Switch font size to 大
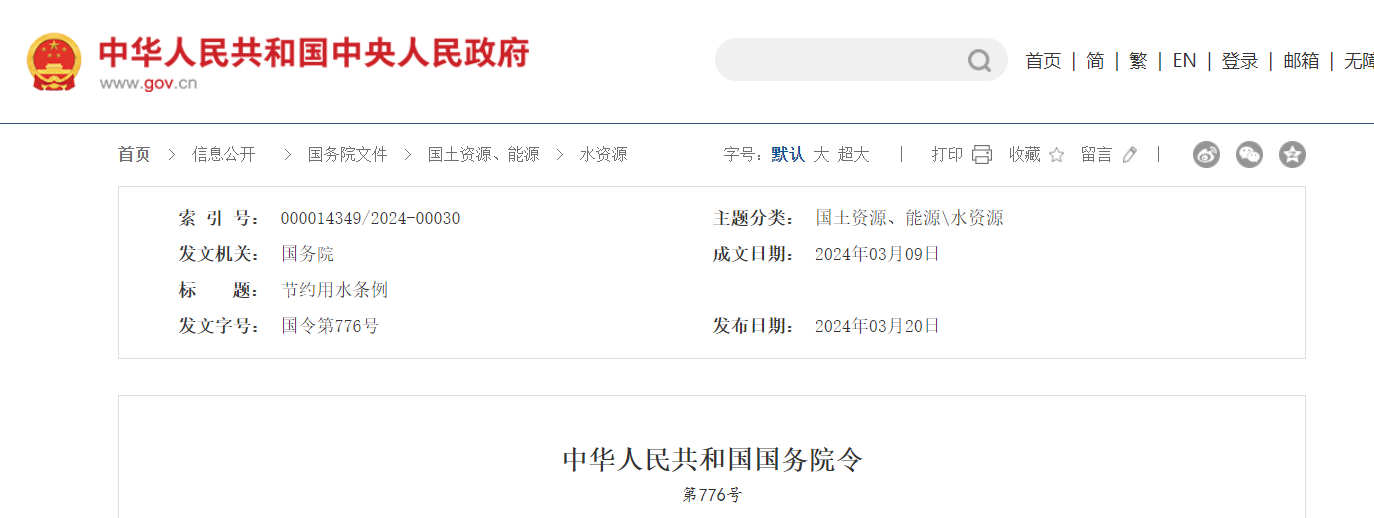 click(x=821, y=154)
